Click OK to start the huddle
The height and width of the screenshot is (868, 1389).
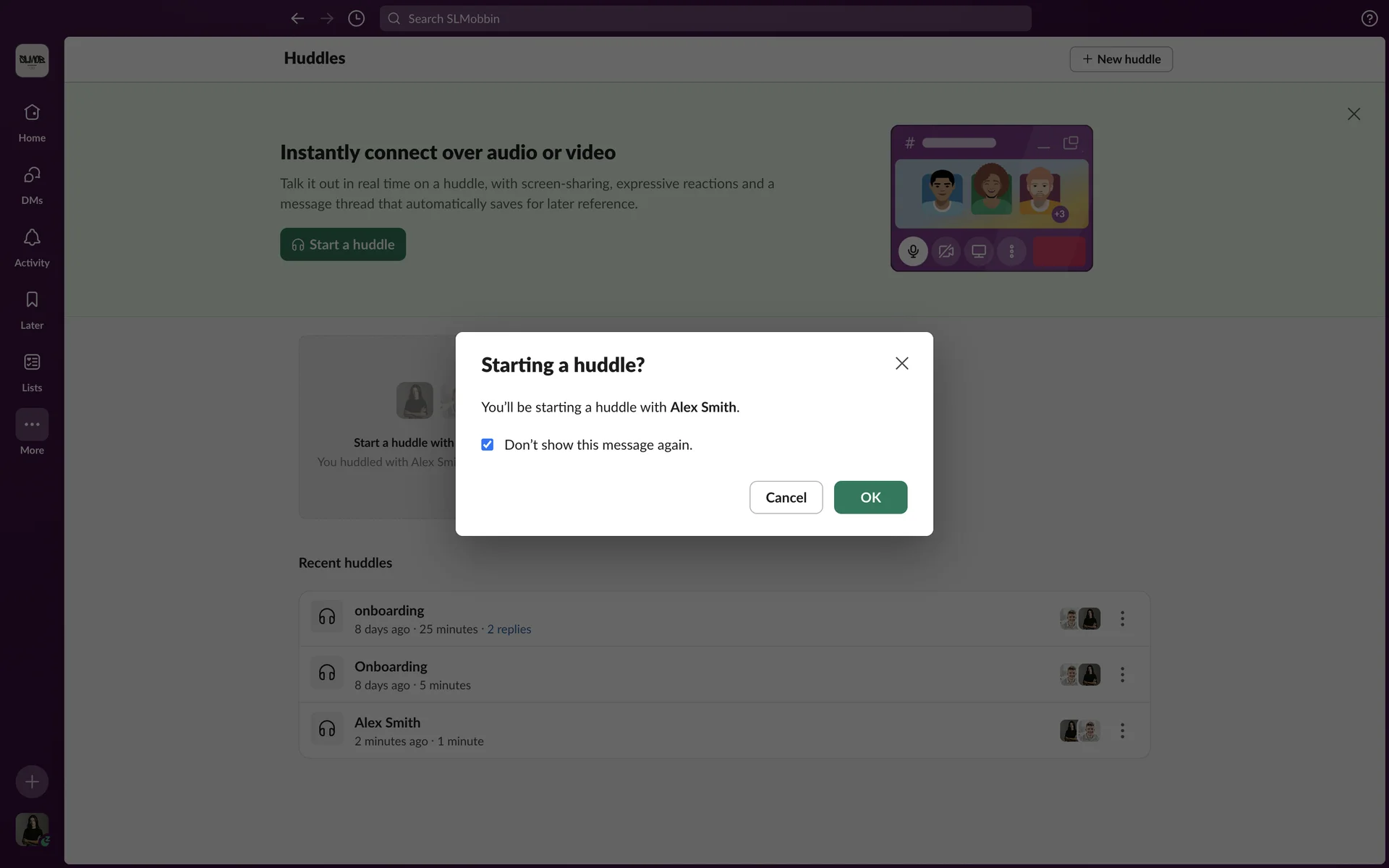click(x=870, y=498)
